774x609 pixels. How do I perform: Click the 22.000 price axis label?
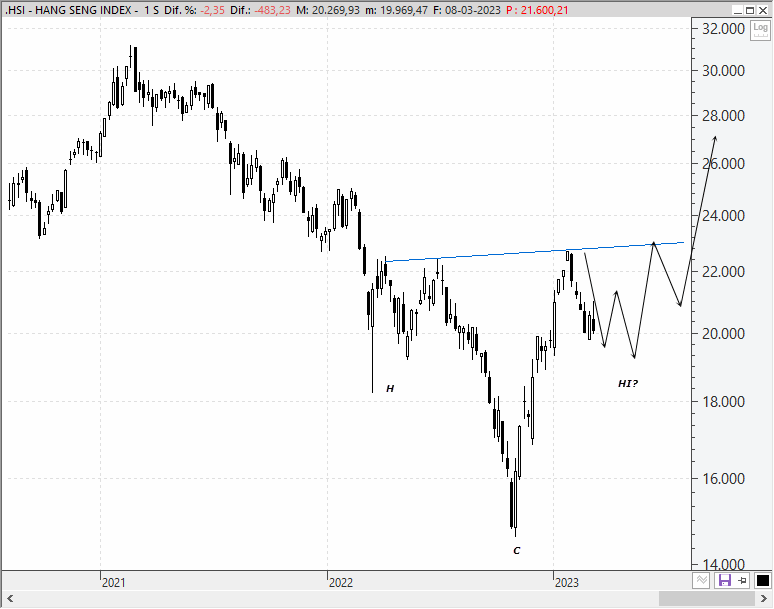[723, 271]
